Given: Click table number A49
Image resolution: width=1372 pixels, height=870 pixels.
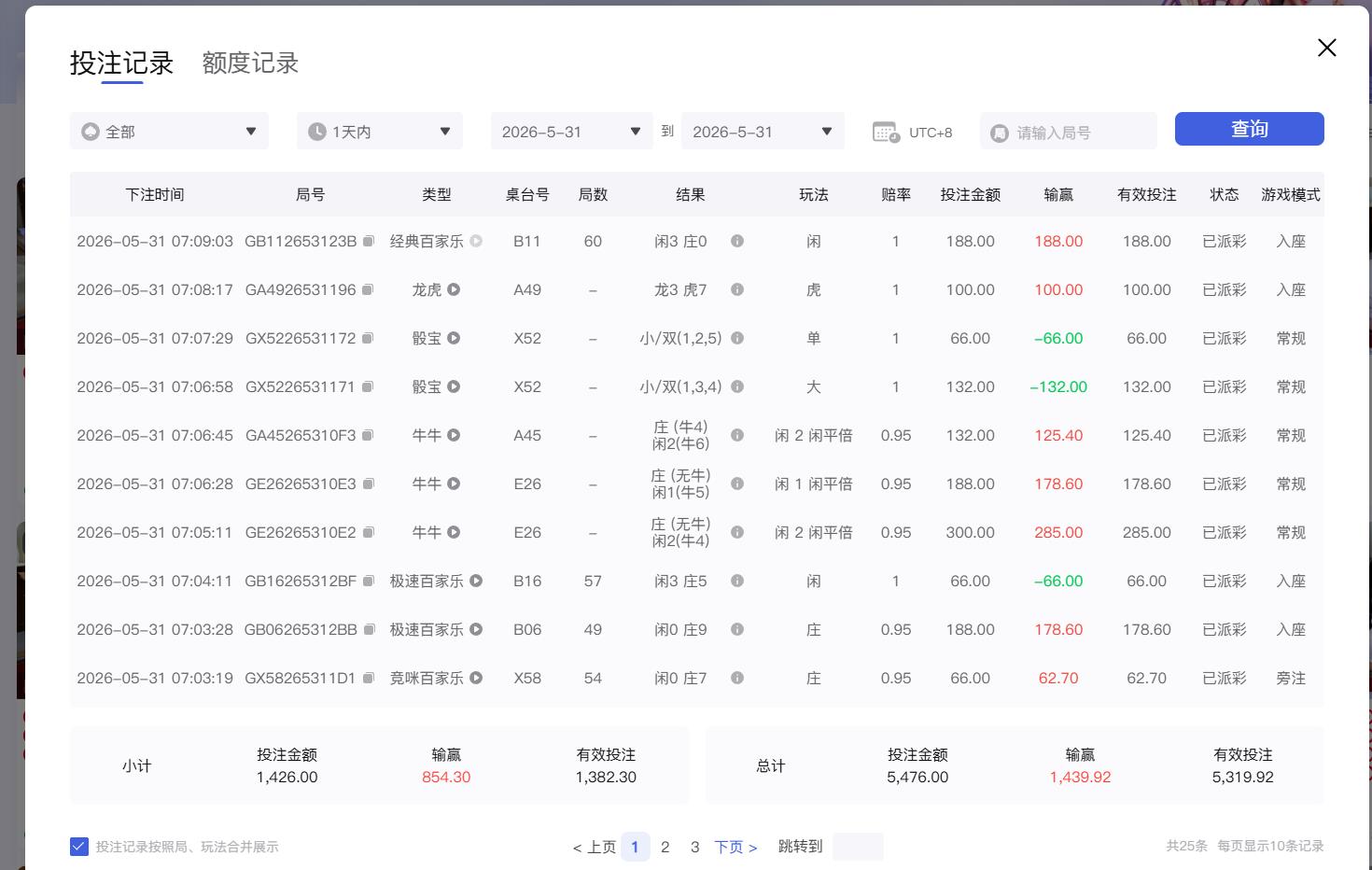Looking at the screenshot, I should click(527, 289).
